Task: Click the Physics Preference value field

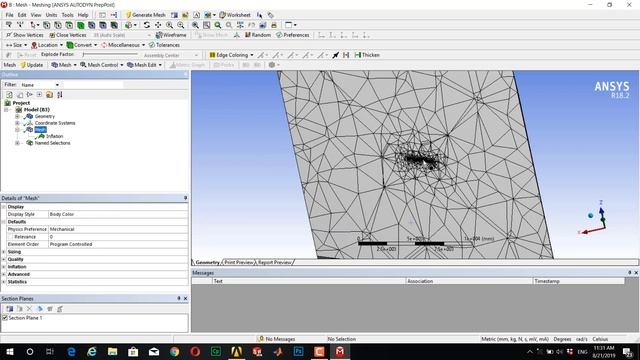Action: click(118, 229)
